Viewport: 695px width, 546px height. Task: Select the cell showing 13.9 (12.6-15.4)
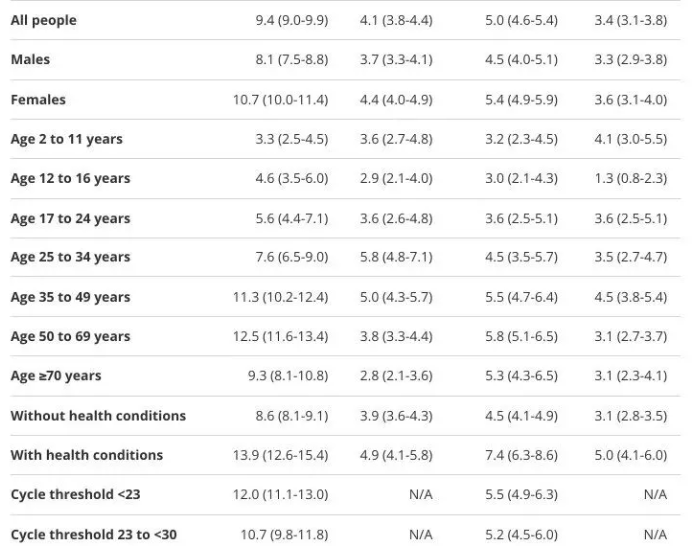click(280, 455)
